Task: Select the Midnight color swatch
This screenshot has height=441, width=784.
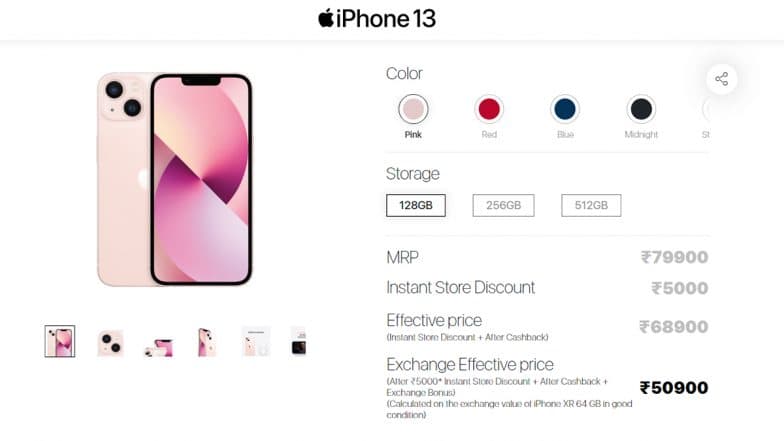Action: pyautogui.click(x=641, y=108)
